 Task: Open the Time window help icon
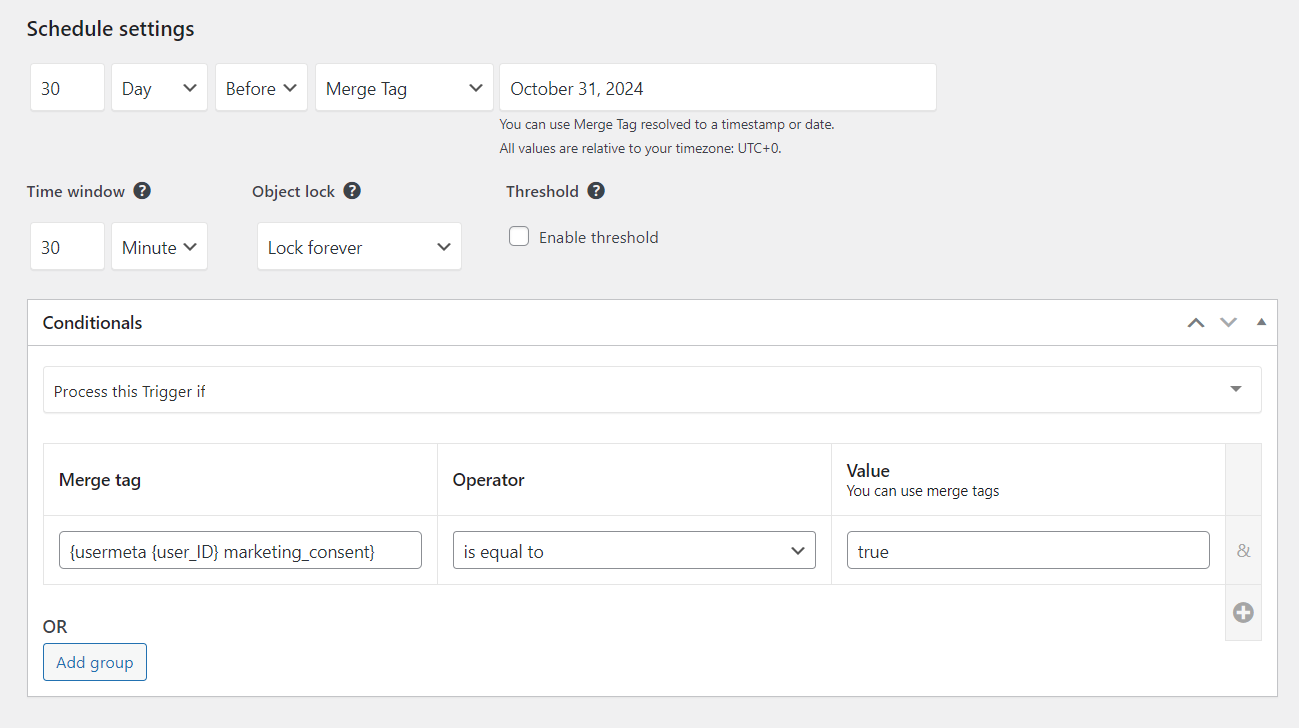[142, 191]
